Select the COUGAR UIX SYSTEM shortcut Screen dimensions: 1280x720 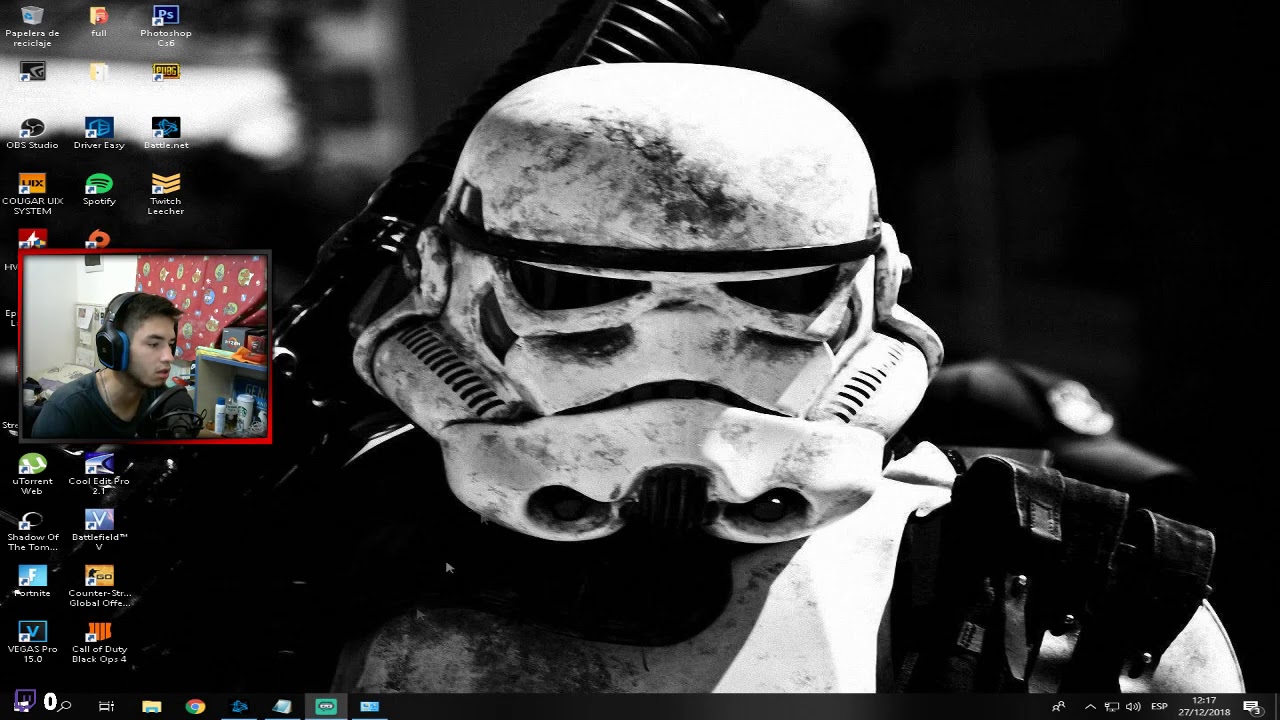[x=32, y=194]
